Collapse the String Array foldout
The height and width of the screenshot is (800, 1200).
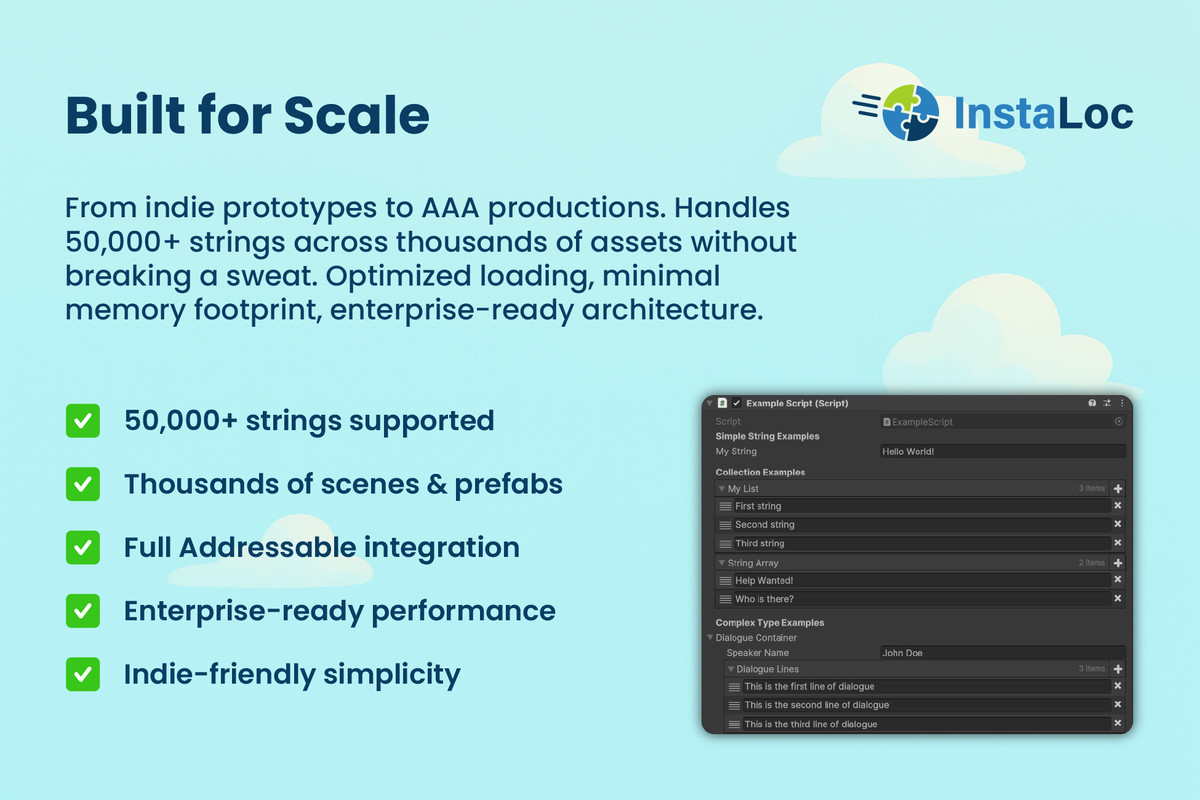[x=722, y=563]
